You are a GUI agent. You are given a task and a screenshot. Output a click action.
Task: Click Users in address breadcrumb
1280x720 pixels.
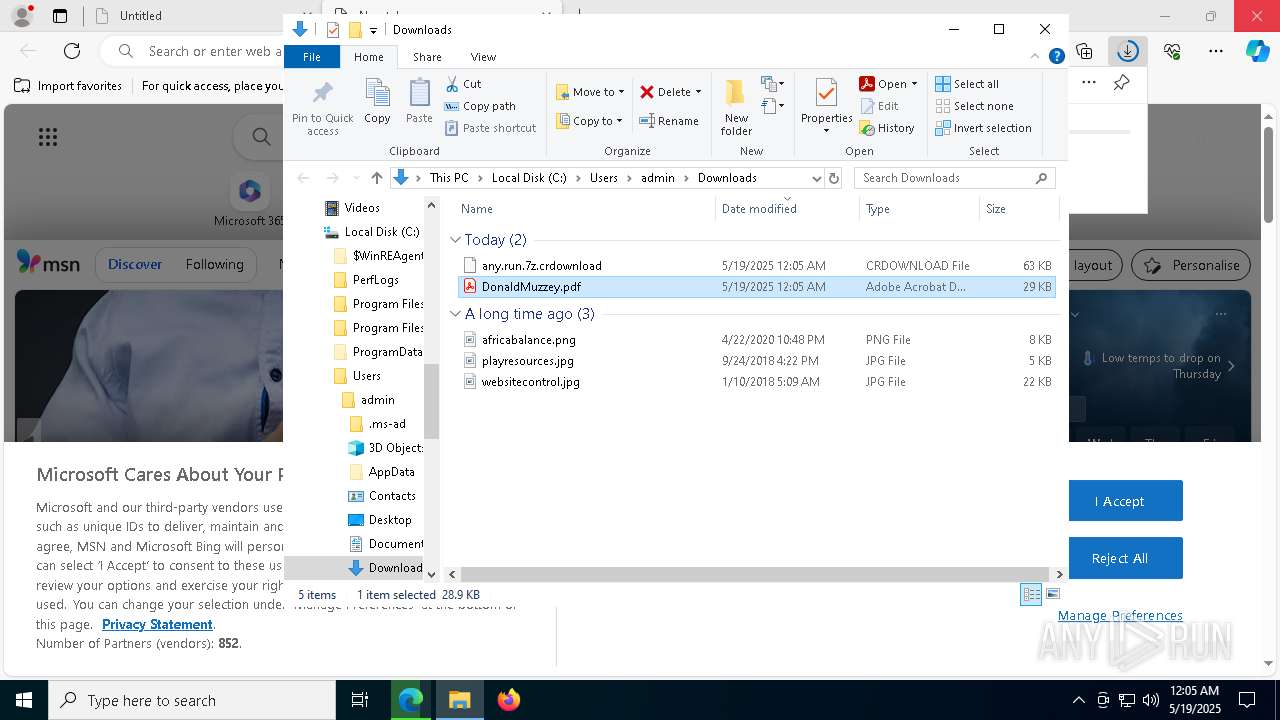603,178
